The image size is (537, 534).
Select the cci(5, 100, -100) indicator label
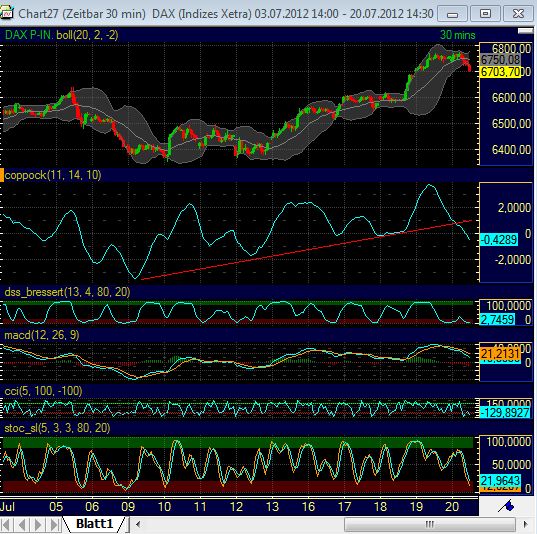pyautogui.click(x=43, y=391)
